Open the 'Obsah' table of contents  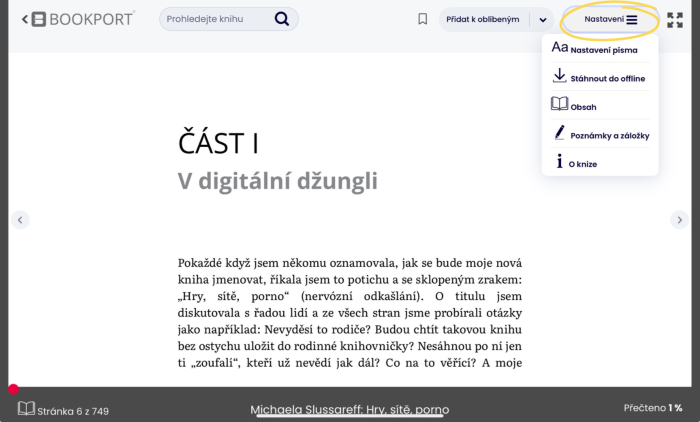(x=600, y=105)
